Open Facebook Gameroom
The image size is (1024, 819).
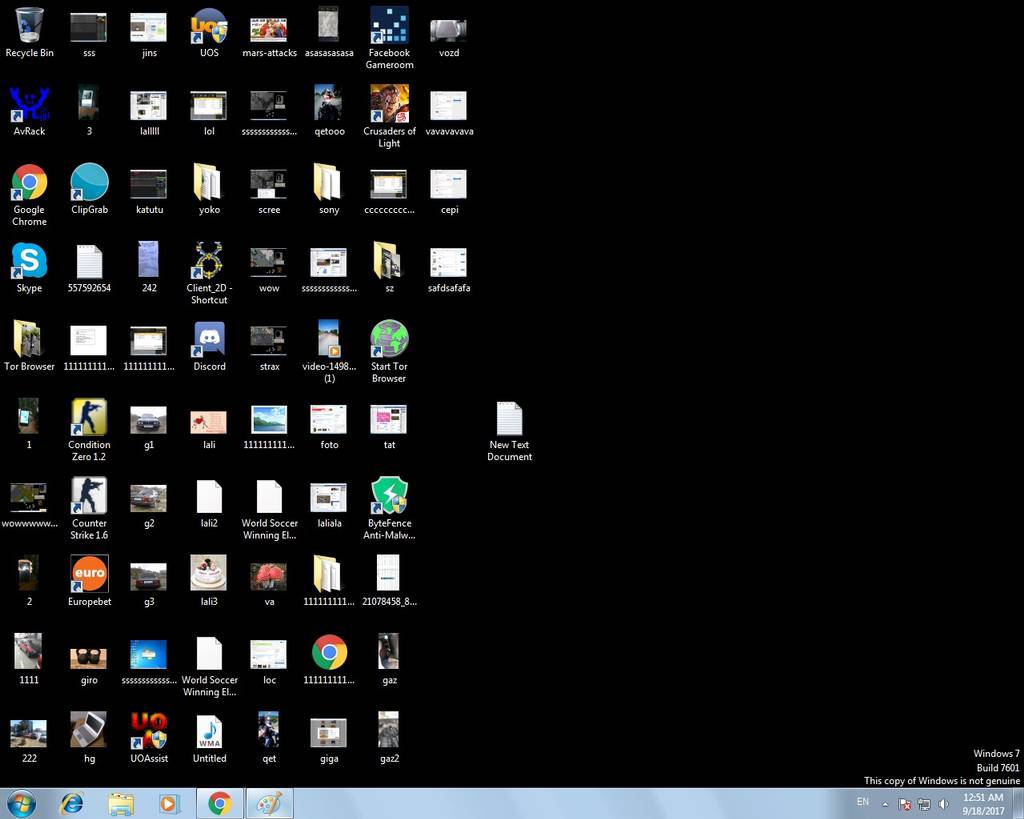[x=389, y=26]
